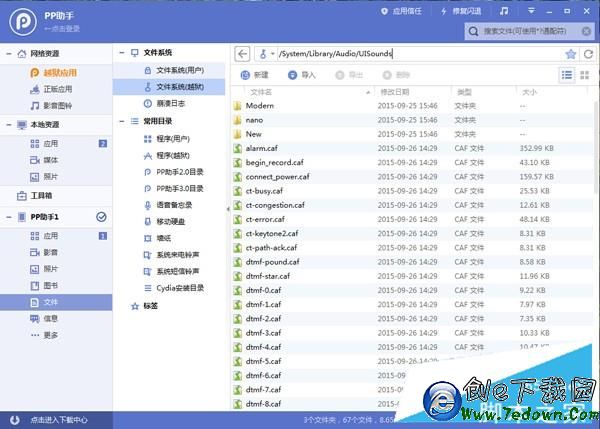Collapse the 网络资源 section
Screen dimensions: 600x429
8,54
